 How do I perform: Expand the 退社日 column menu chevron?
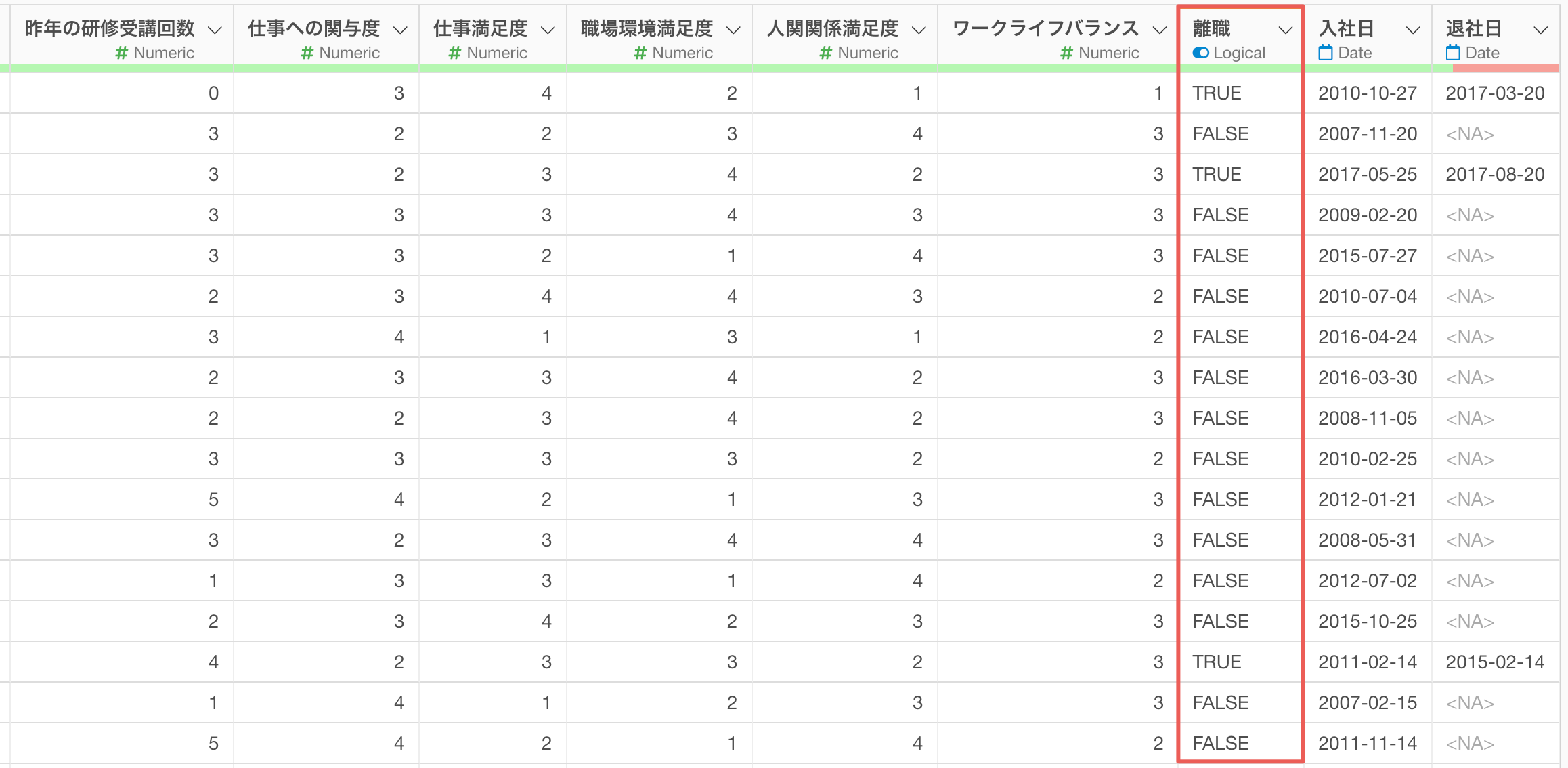[1541, 30]
